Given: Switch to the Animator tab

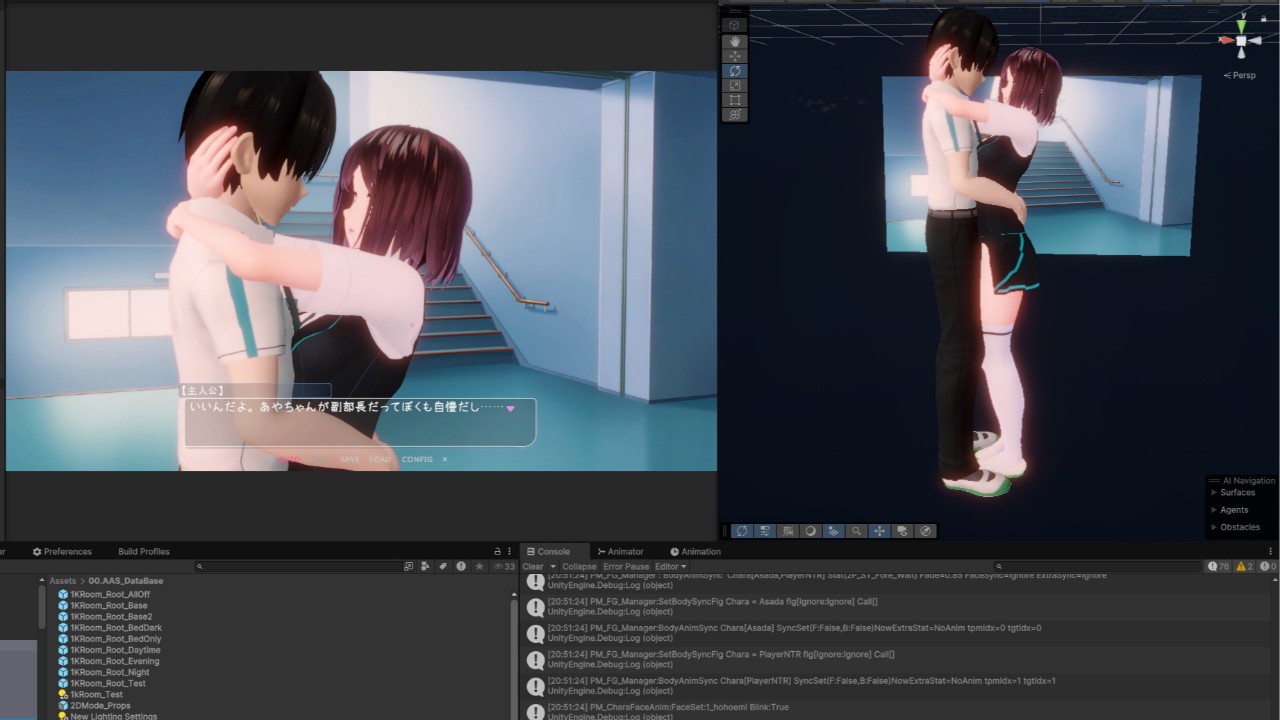Looking at the screenshot, I should 620,552.
